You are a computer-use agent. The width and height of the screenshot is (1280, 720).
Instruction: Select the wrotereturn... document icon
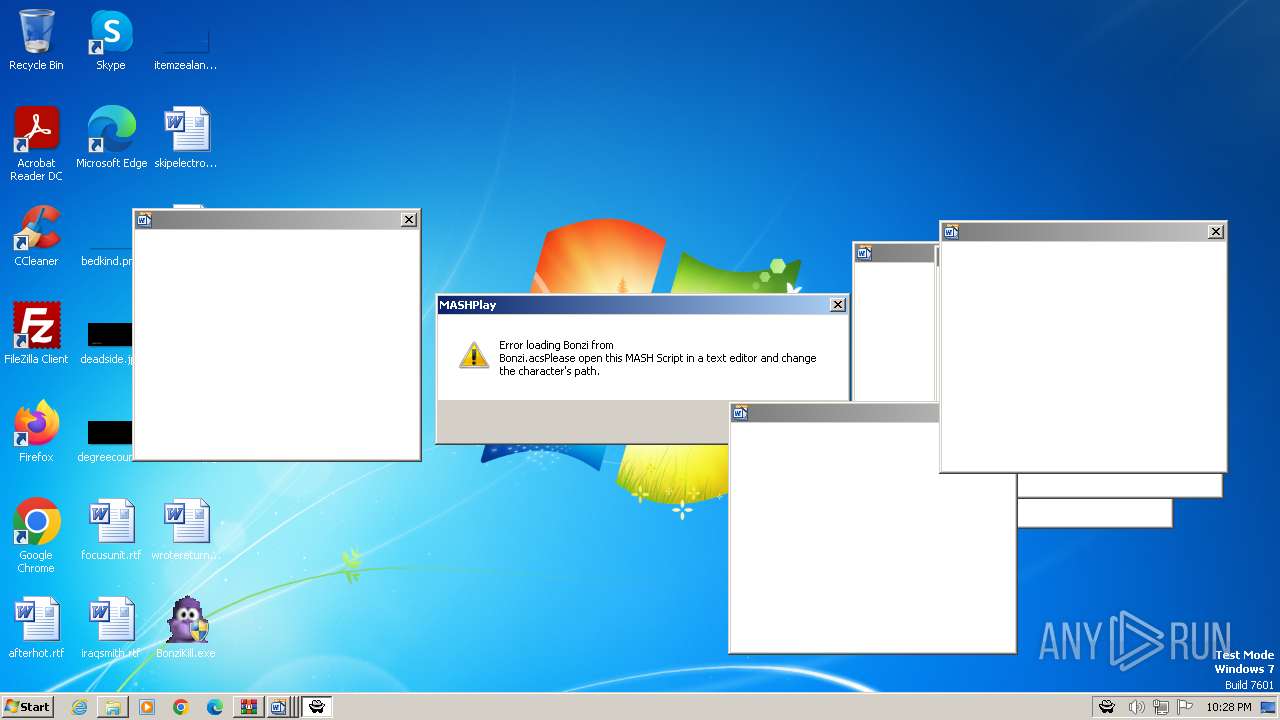coord(186,529)
